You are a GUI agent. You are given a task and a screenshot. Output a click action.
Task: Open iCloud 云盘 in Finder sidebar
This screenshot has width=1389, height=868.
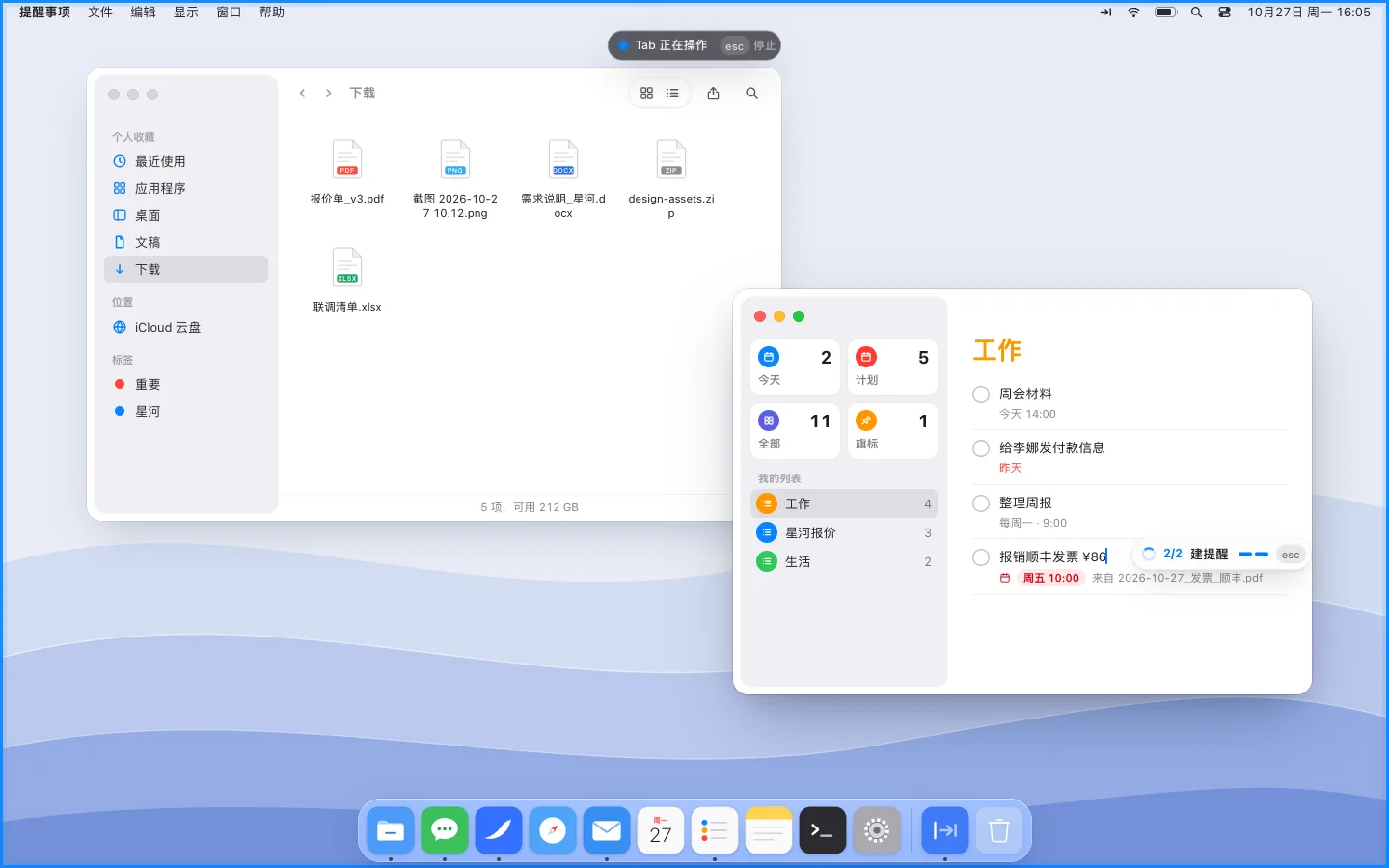coord(186,327)
